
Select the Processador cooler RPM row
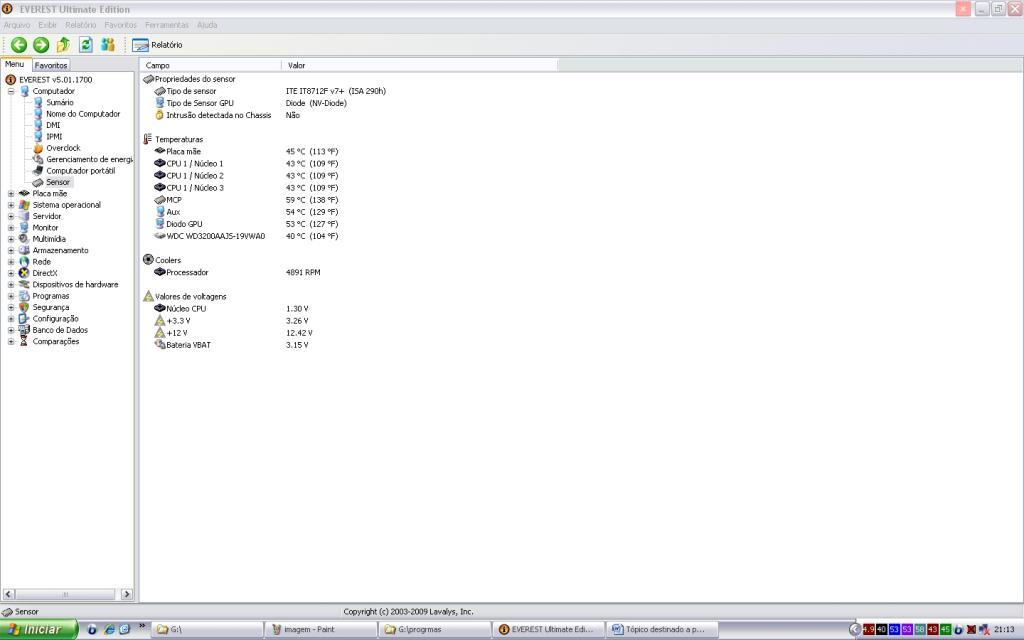pyautogui.click(x=238, y=272)
